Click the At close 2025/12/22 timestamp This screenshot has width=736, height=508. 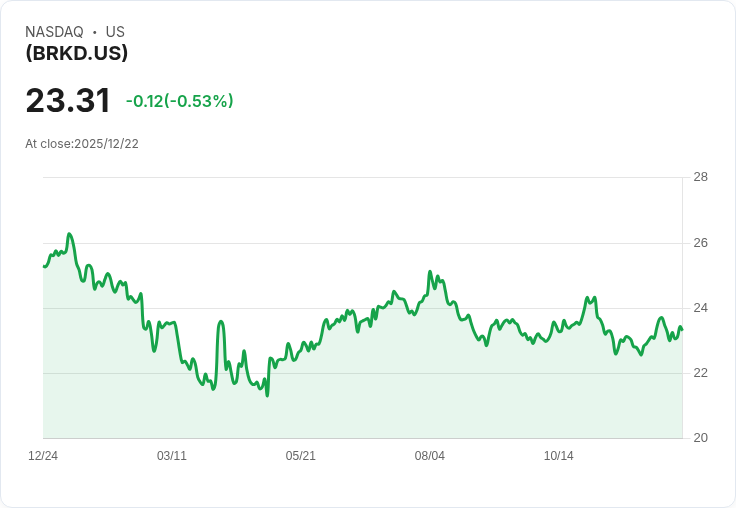pos(82,144)
